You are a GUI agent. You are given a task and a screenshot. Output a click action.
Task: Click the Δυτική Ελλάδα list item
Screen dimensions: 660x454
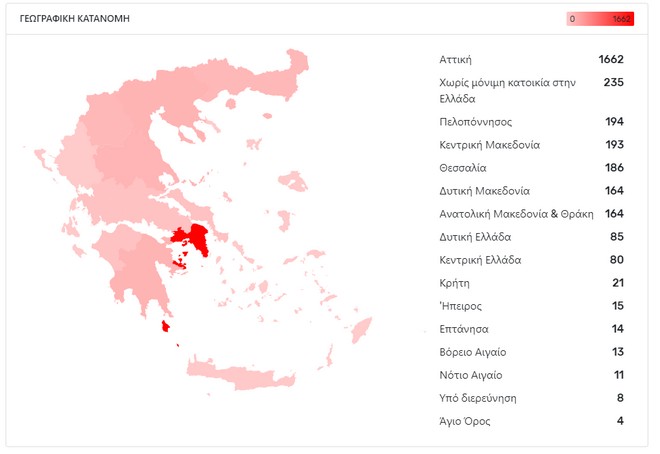pyautogui.click(x=475, y=237)
